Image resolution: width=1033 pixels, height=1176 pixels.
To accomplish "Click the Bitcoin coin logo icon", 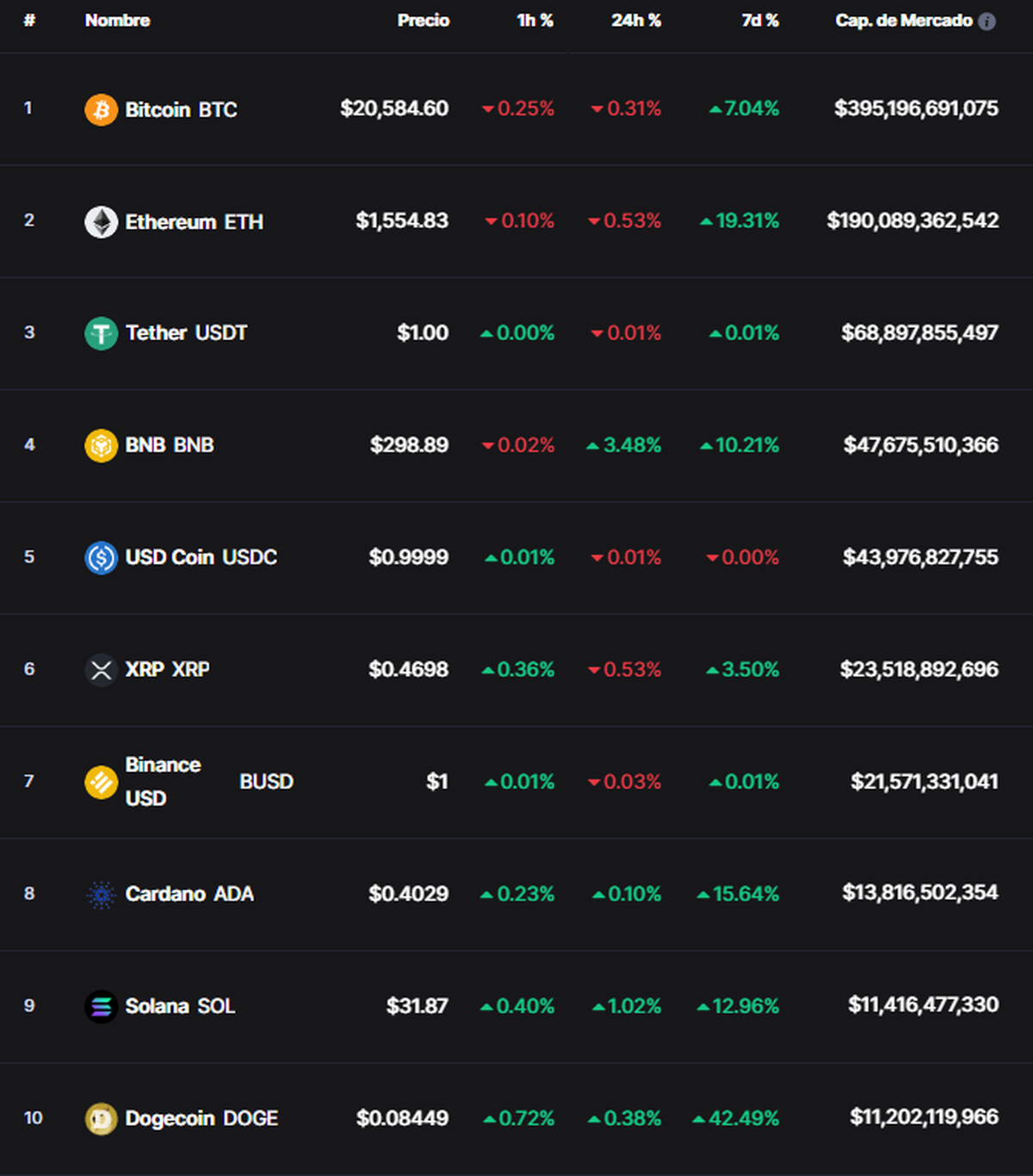I will pyautogui.click(x=101, y=109).
